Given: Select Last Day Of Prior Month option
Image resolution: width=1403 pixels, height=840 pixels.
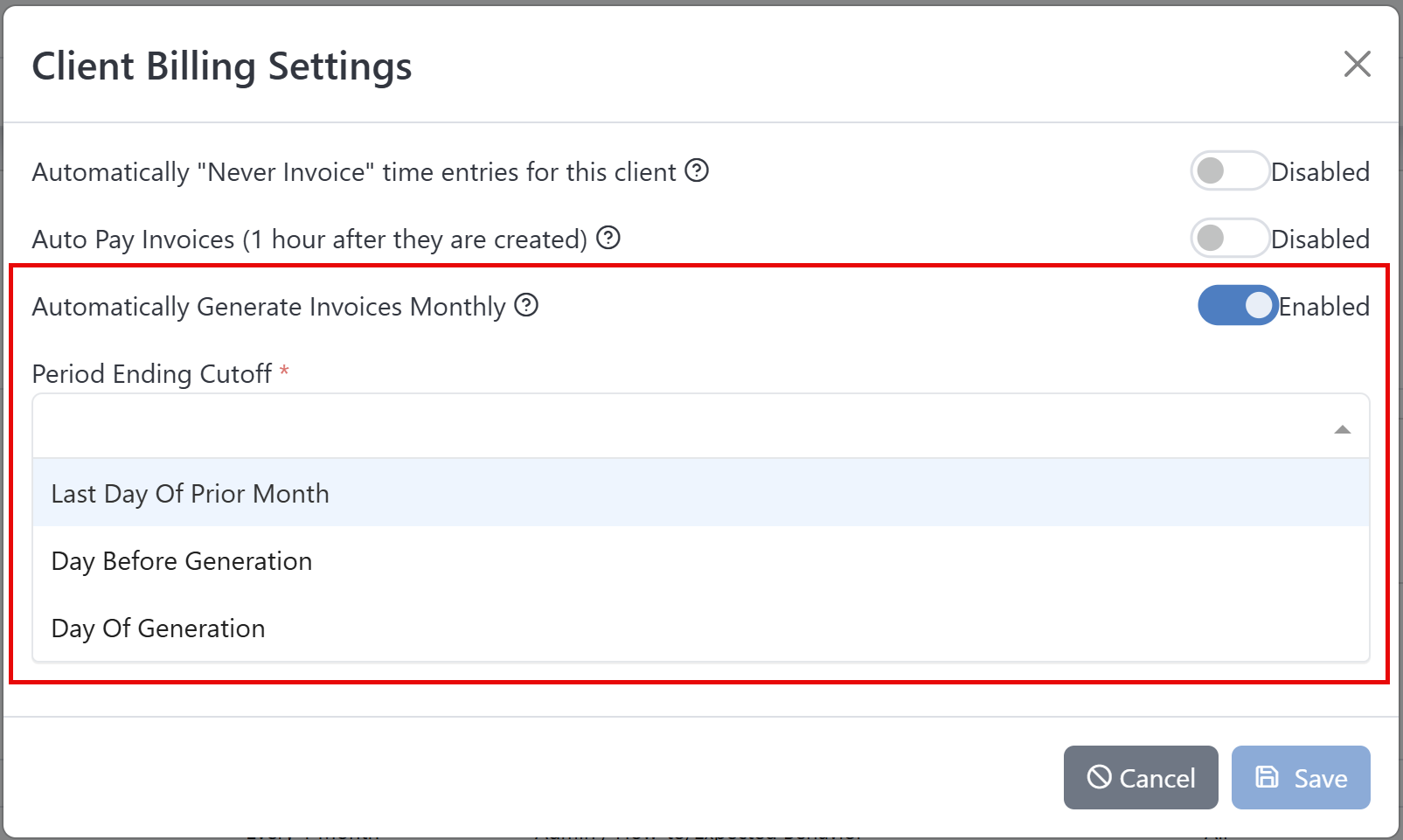Looking at the screenshot, I should [x=190, y=493].
